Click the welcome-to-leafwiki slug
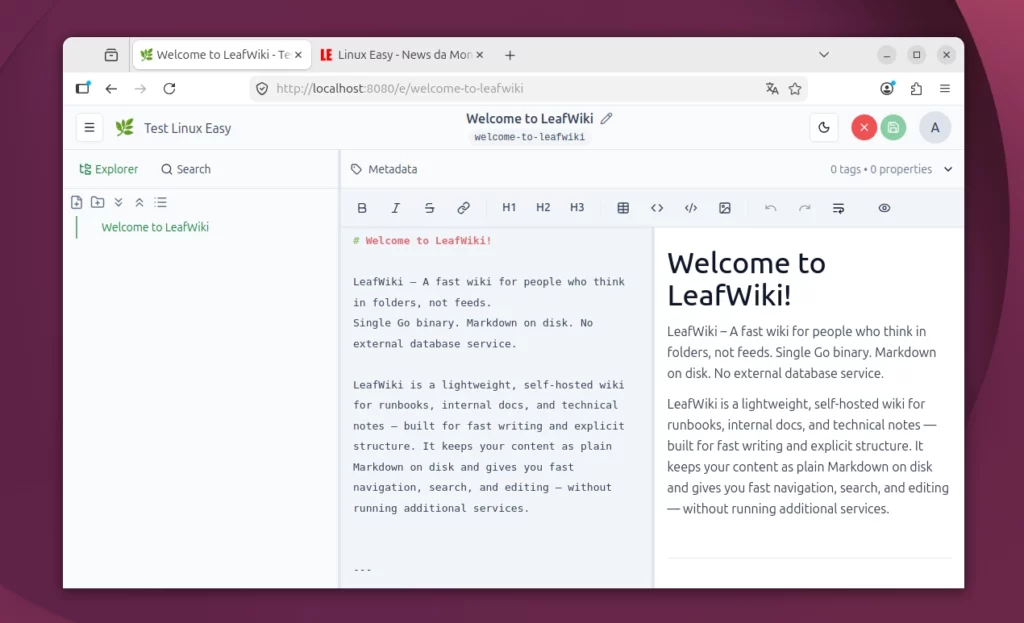Screen dimensions: 1024x623 (530, 137)
